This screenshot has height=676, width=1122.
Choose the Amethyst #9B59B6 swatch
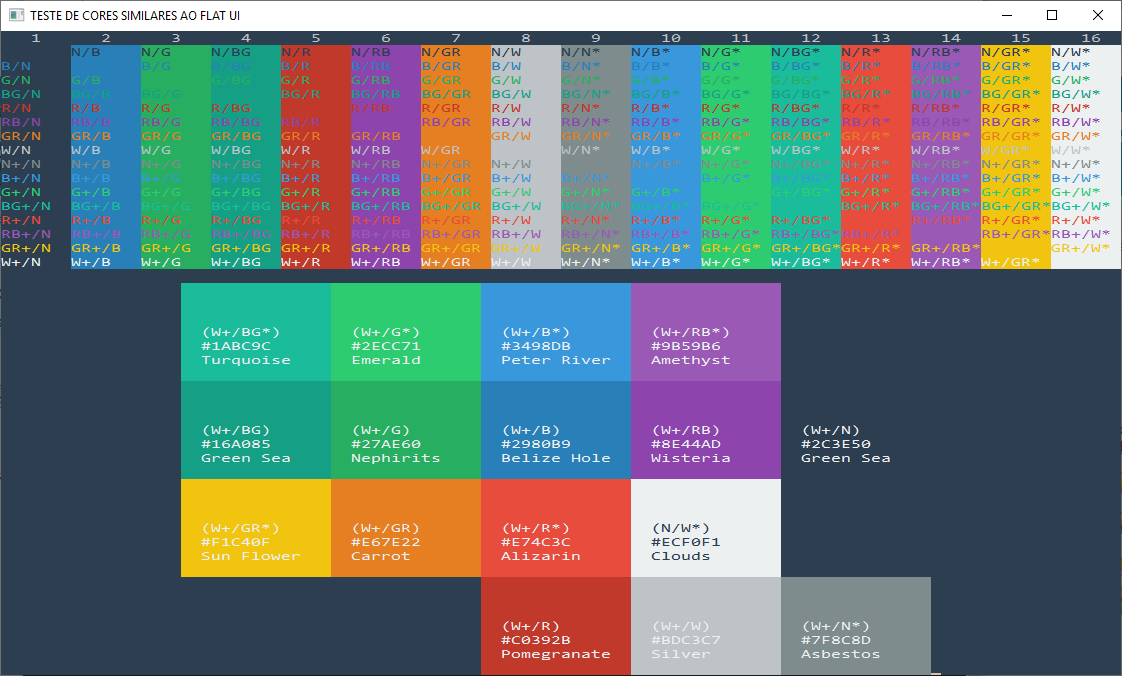(706, 332)
